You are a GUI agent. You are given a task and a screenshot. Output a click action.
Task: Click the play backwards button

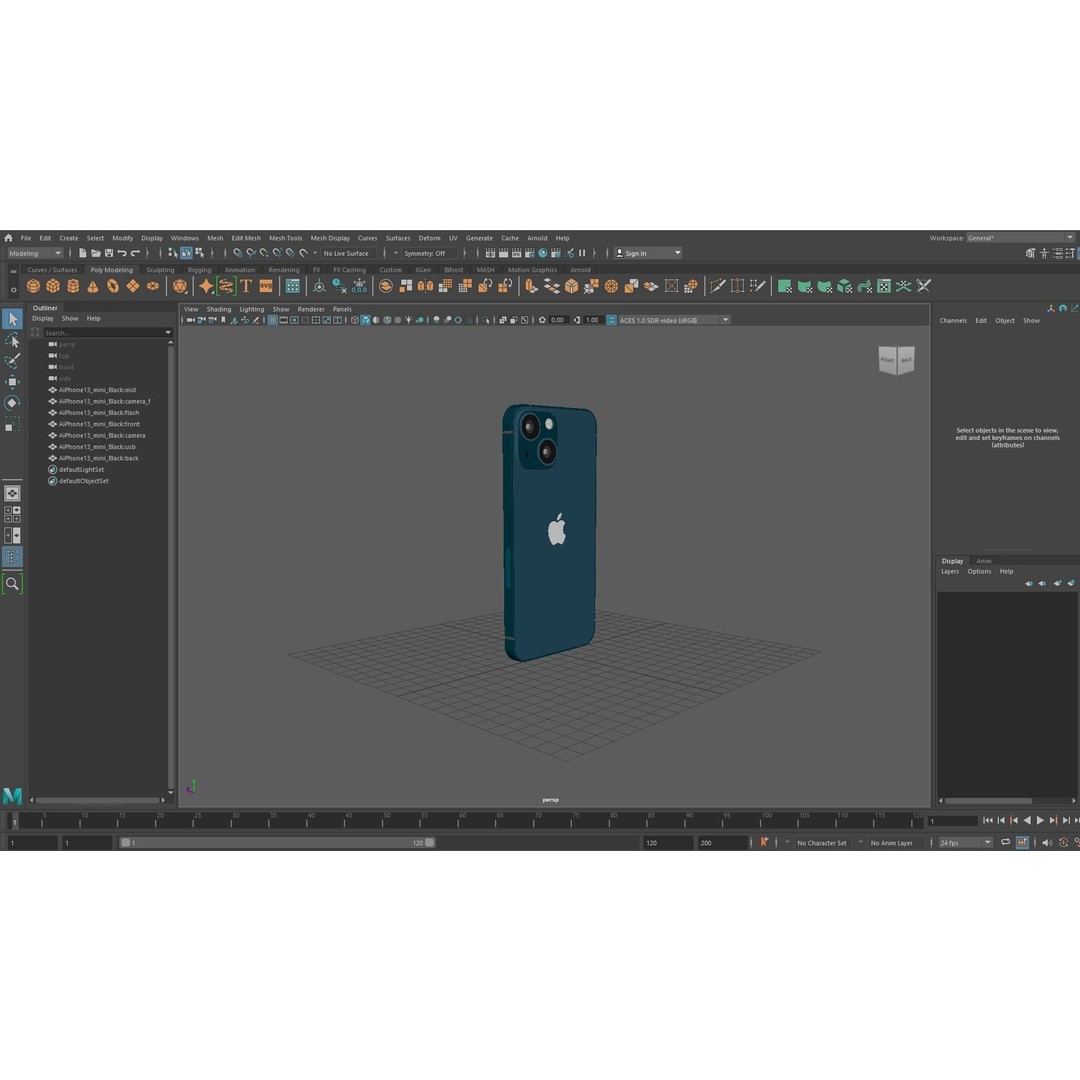(1027, 820)
